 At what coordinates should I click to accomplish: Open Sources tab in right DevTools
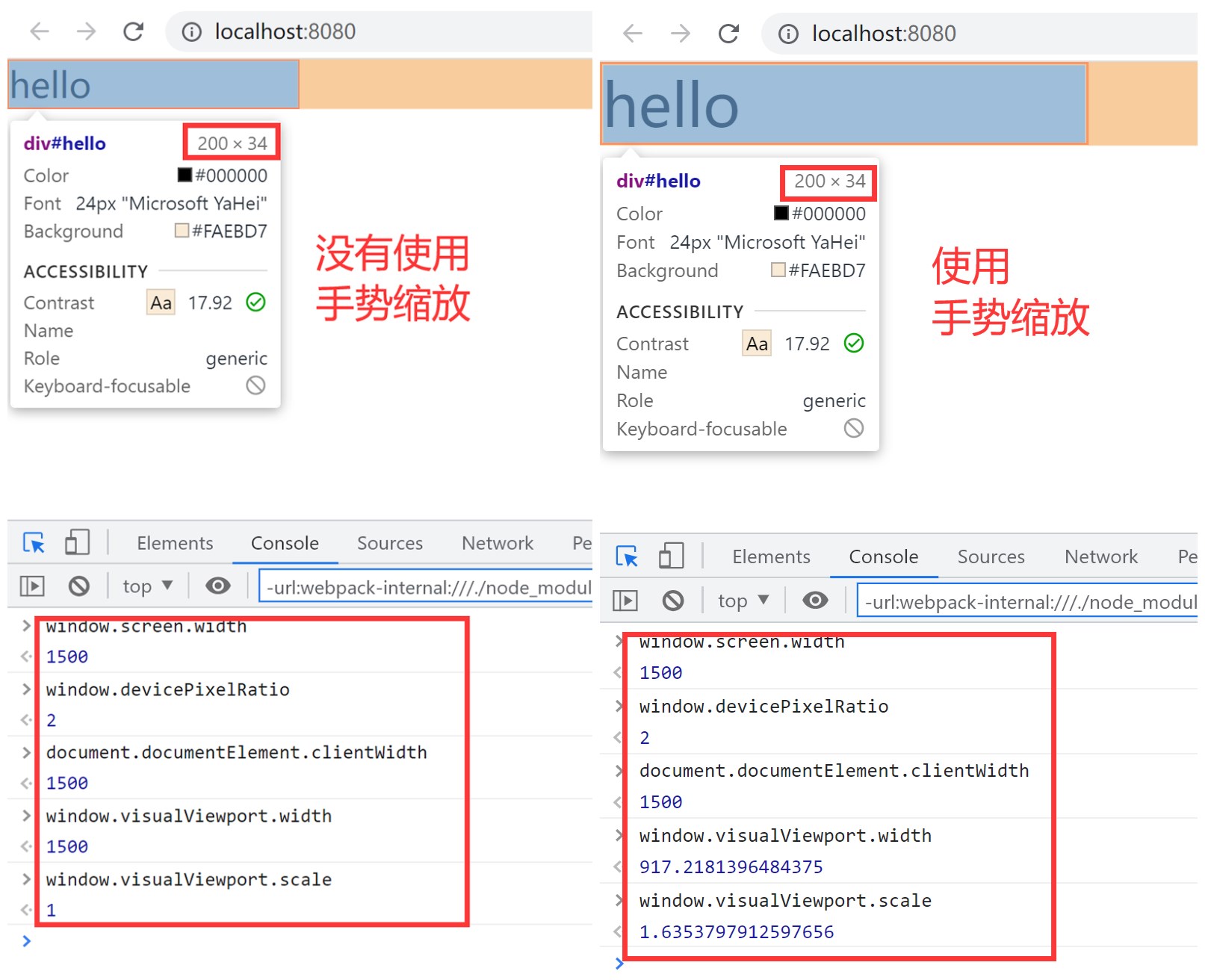coord(991,556)
